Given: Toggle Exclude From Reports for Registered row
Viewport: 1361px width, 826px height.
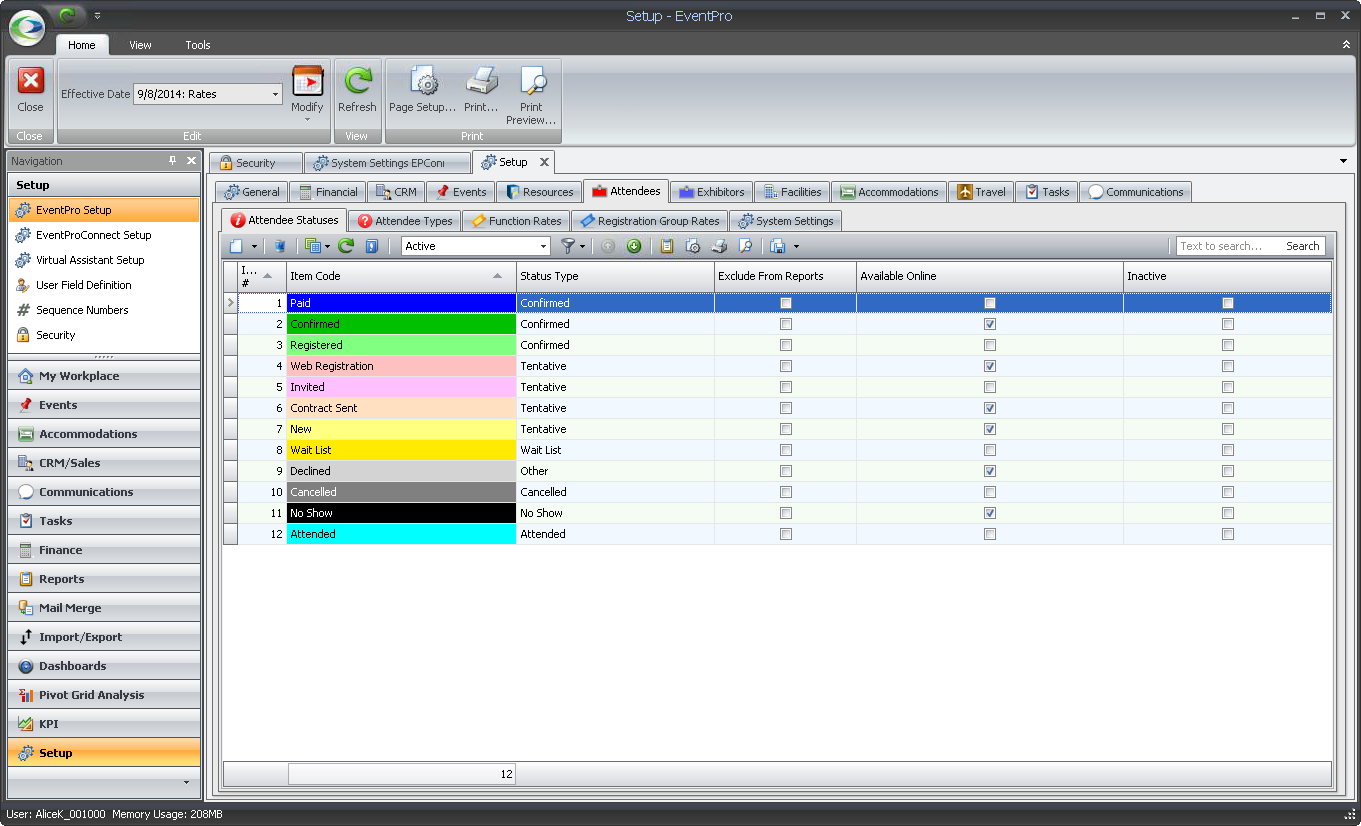Looking at the screenshot, I should [786, 345].
